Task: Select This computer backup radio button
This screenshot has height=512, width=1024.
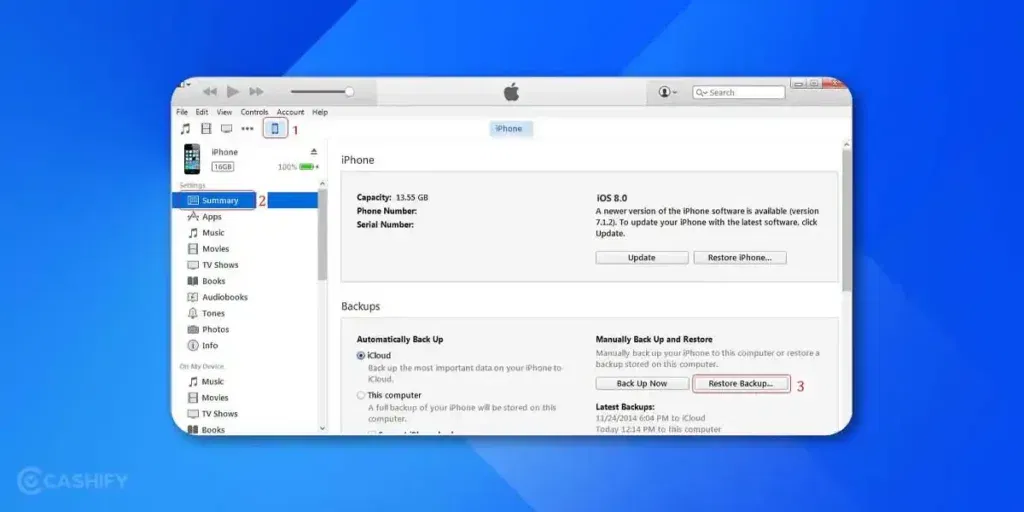Action: click(360, 395)
